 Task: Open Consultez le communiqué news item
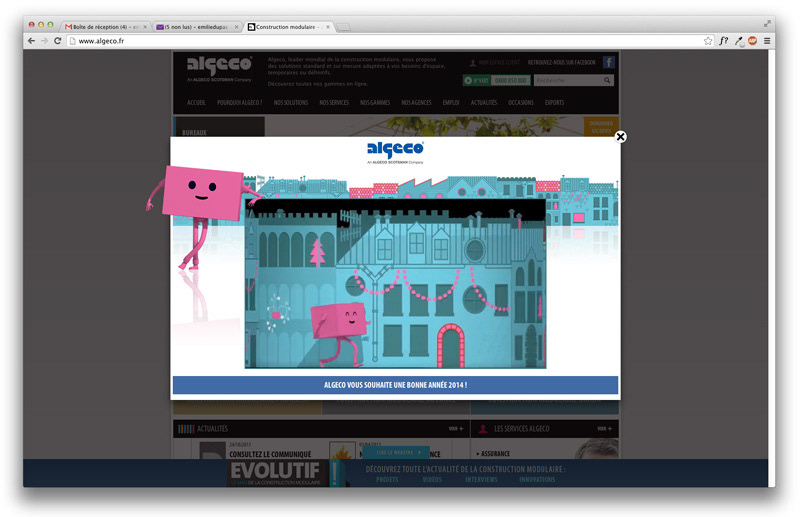point(270,454)
